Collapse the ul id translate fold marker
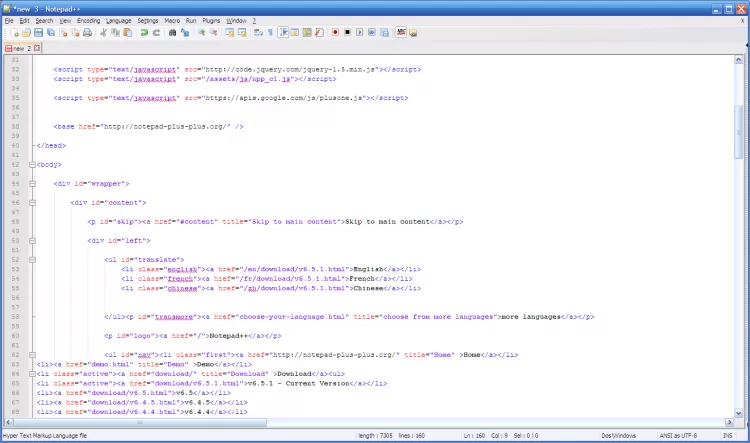 click(x=32, y=259)
